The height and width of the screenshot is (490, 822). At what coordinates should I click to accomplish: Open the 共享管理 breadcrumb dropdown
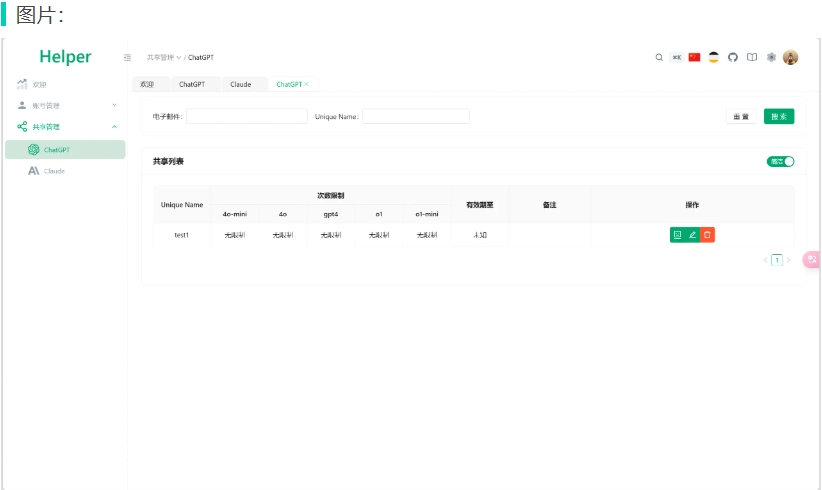click(164, 58)
